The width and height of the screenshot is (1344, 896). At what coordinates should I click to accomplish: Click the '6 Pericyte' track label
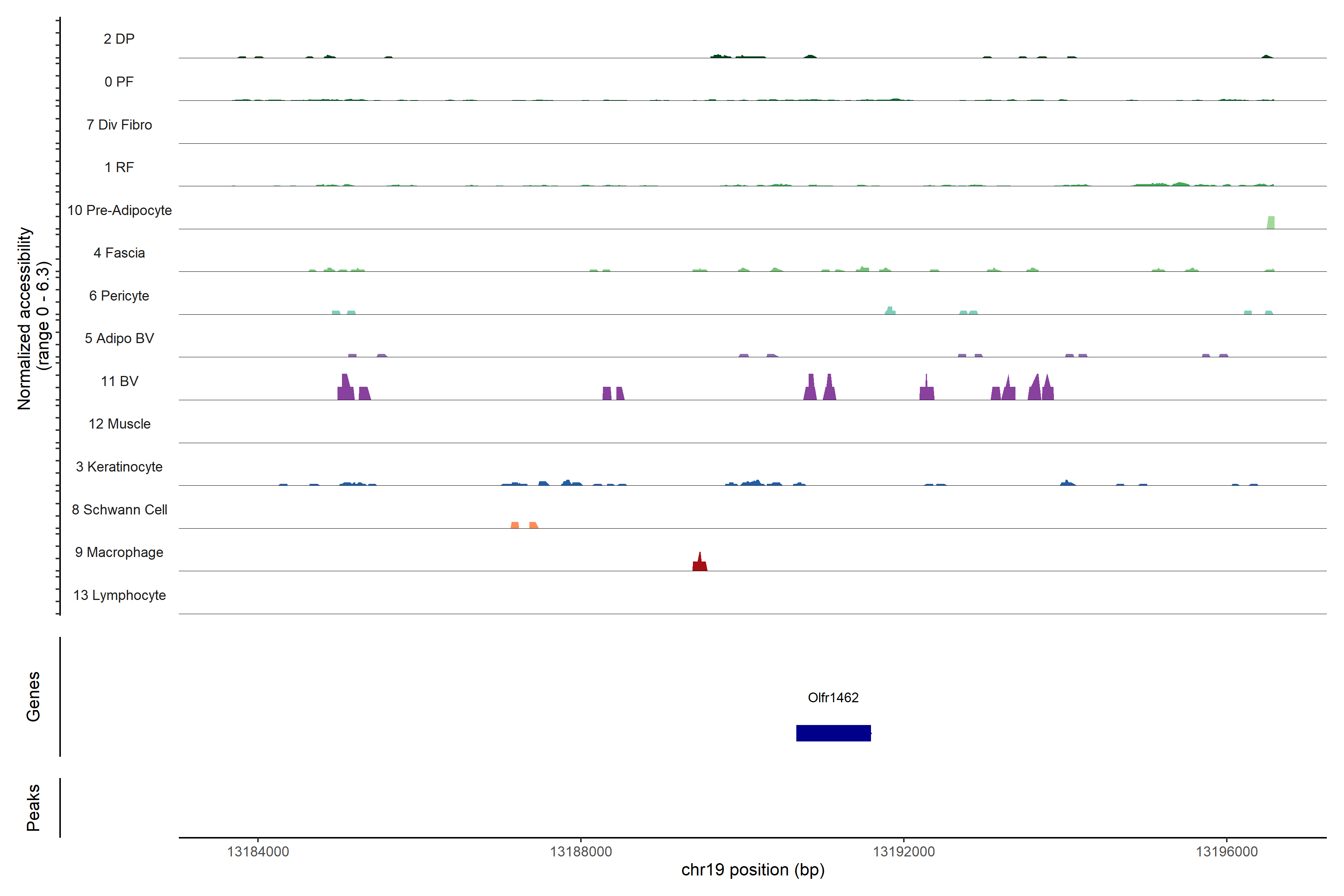pos(119,296)
